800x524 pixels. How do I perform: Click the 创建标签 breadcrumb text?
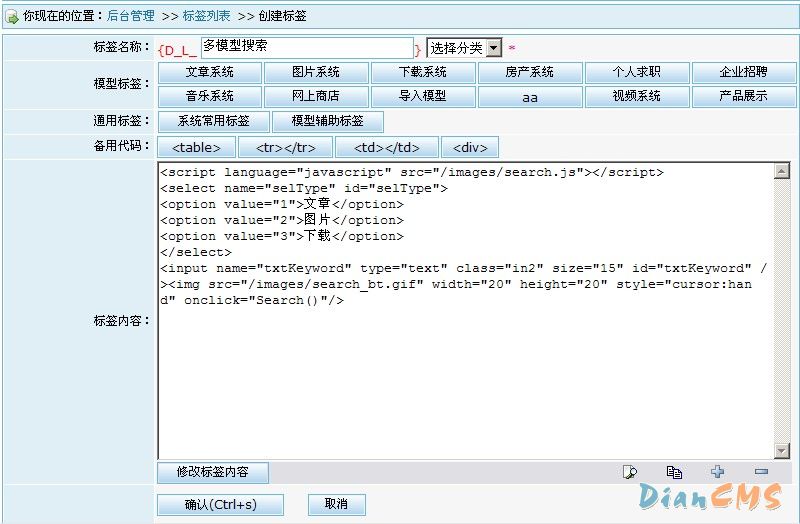click(x=282, y=16)
